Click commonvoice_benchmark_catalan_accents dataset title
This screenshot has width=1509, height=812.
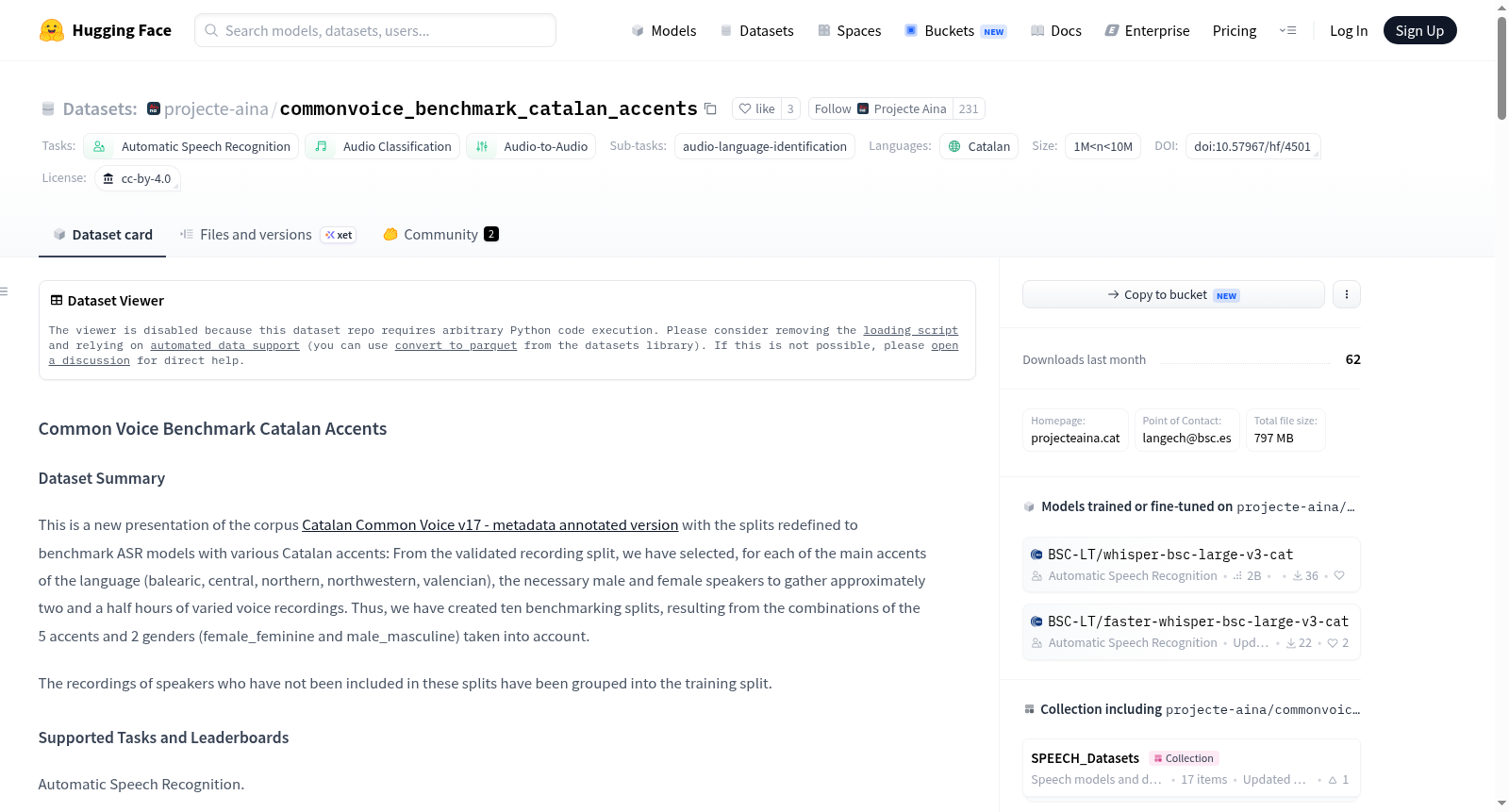489,109
